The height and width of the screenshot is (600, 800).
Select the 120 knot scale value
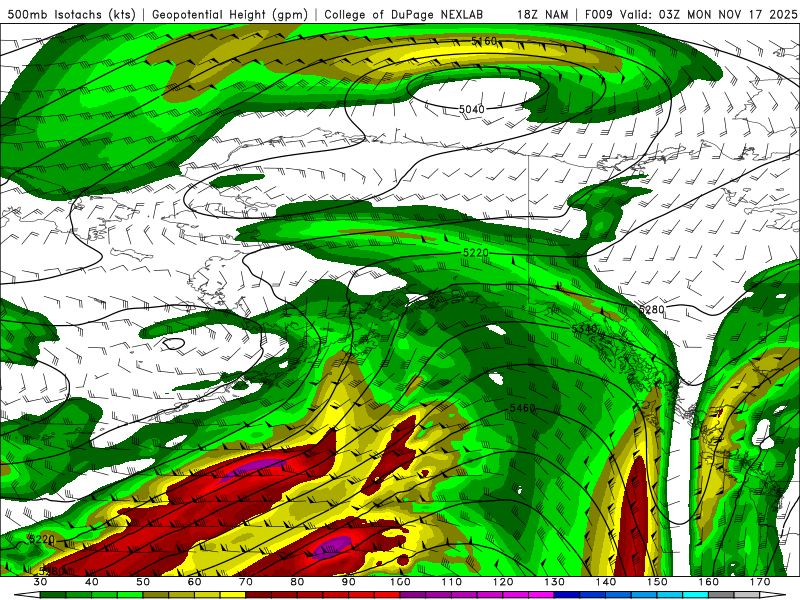(503, 582)
